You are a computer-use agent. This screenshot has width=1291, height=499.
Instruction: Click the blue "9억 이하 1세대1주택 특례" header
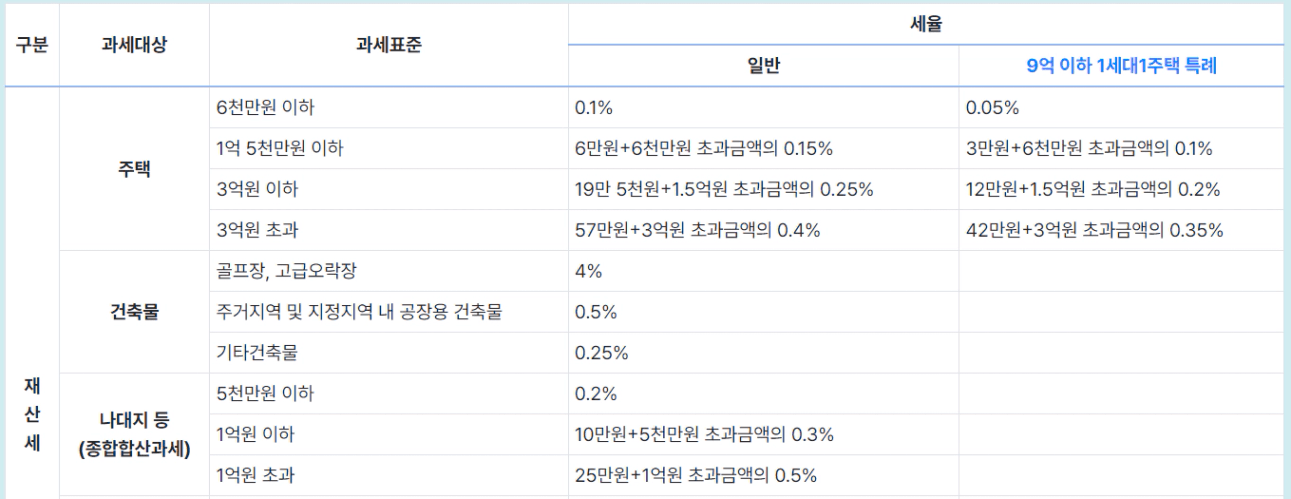(x=1121, y=66)
